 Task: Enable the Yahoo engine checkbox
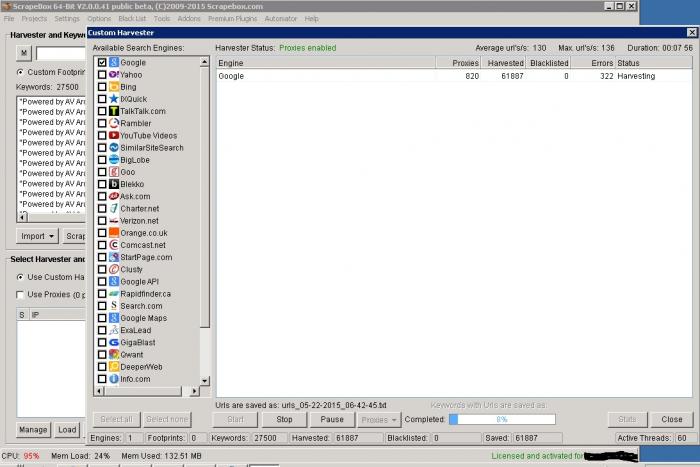(x=102, y=75)
